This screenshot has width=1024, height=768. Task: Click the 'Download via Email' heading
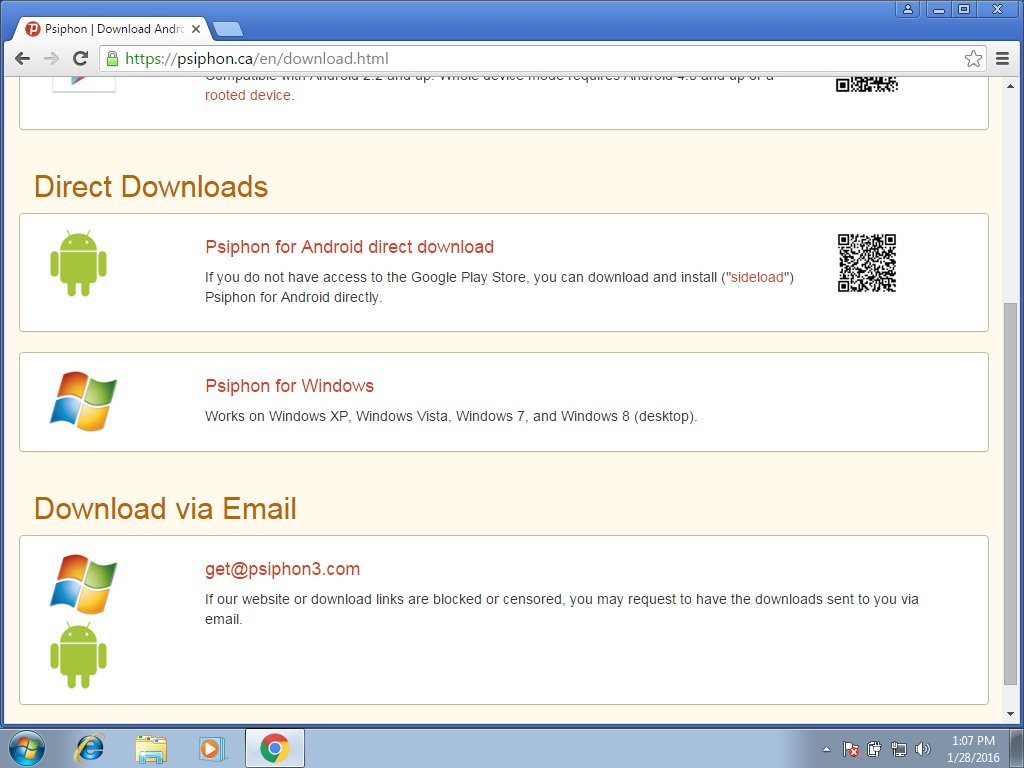[x=165, y=509]
